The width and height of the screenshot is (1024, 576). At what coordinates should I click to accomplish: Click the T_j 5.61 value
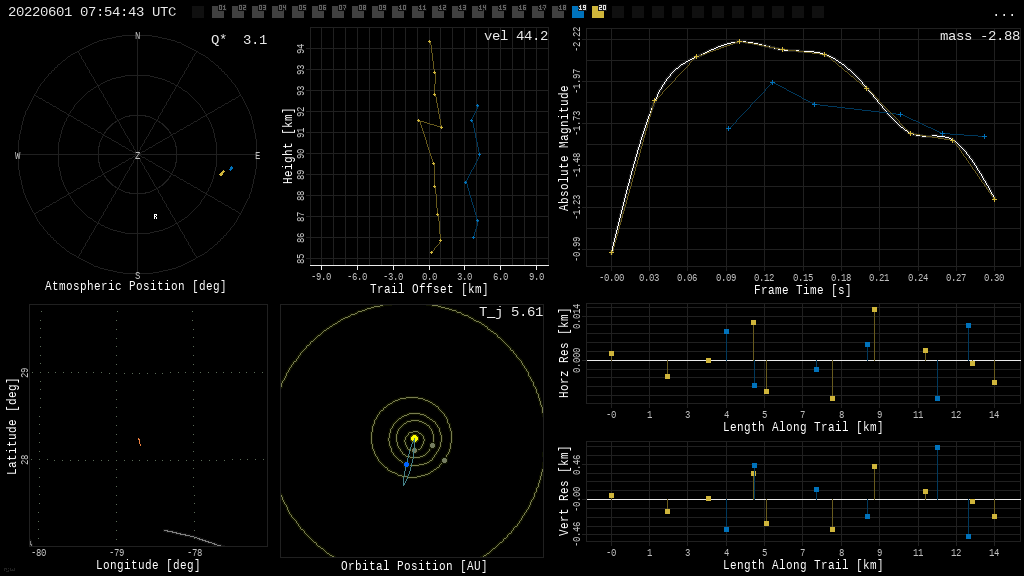point(510,312)
